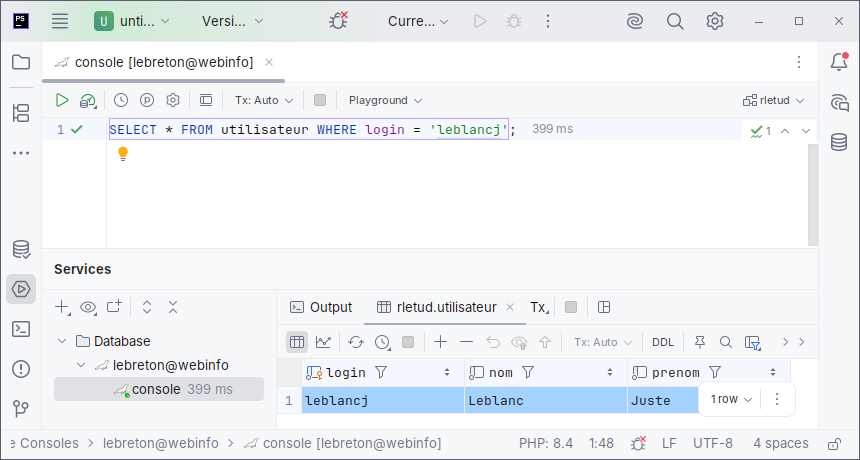Open the 1 row page size dropdown
This screenshot has width=860, height=460.
click(x=731, y=399)
